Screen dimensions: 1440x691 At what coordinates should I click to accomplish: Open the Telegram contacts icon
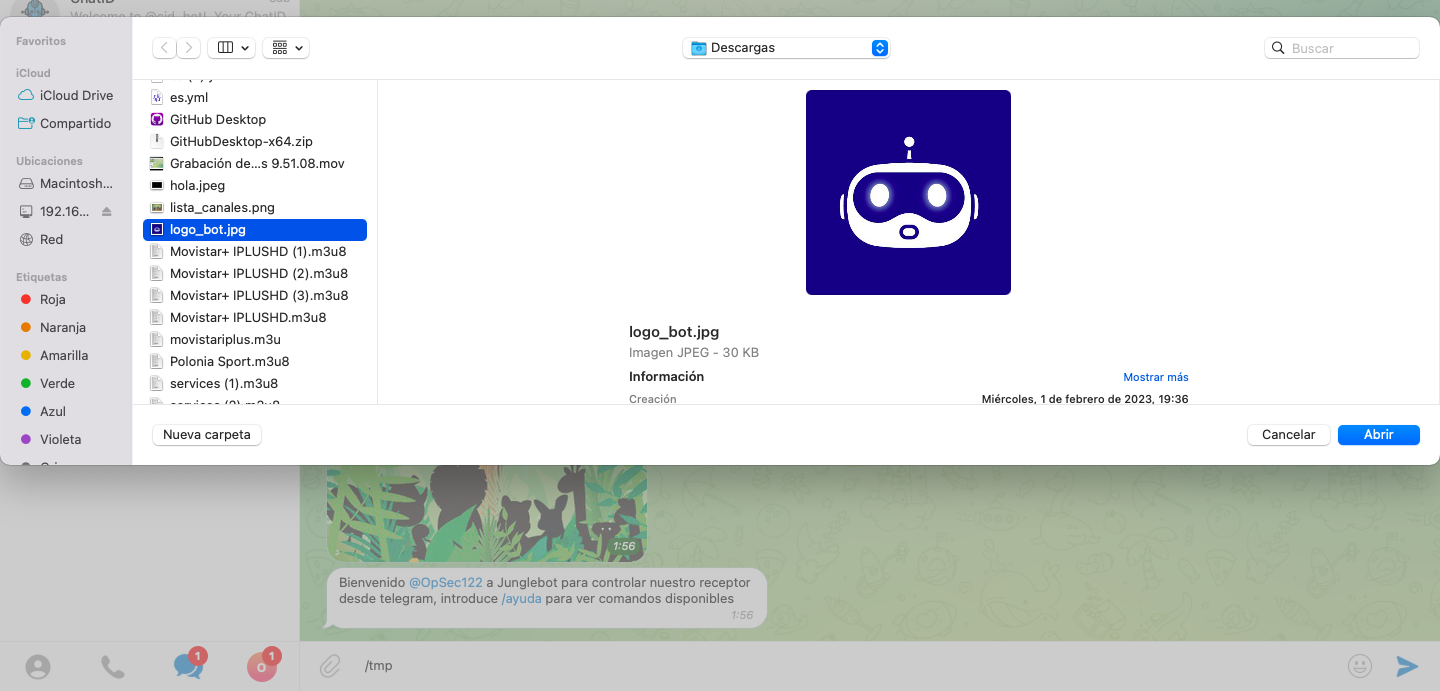tap(38, 667)
